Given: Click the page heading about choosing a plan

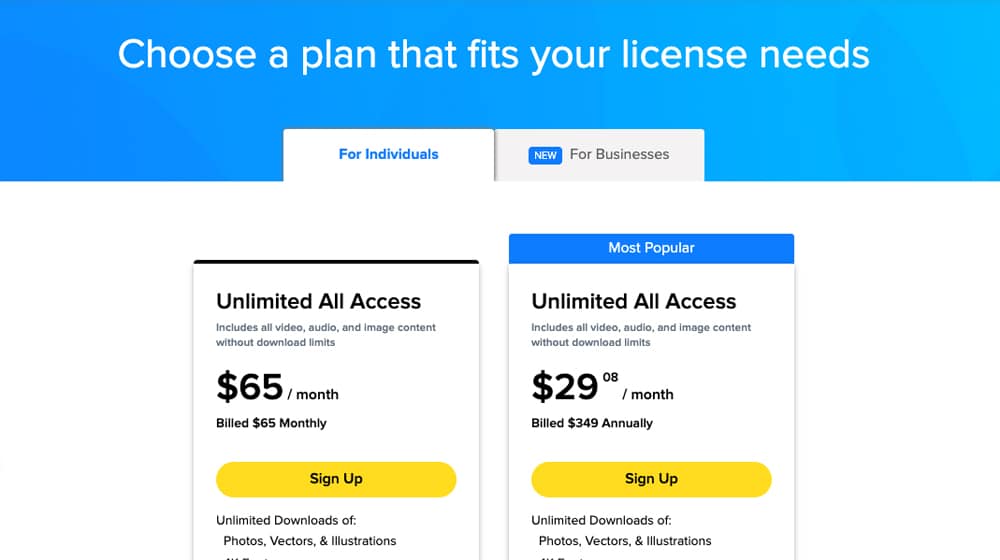Looking at the screenshot, I should 494,54.
